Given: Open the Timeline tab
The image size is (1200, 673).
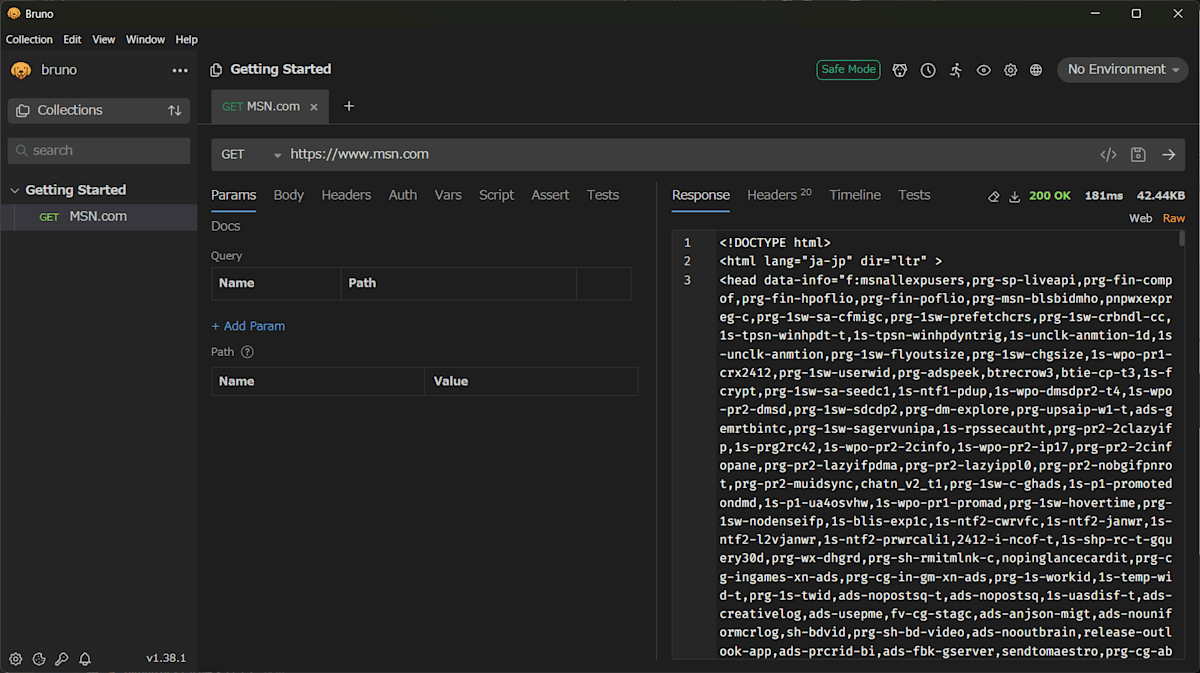Looking at the screenshot, I should [855, 195].
